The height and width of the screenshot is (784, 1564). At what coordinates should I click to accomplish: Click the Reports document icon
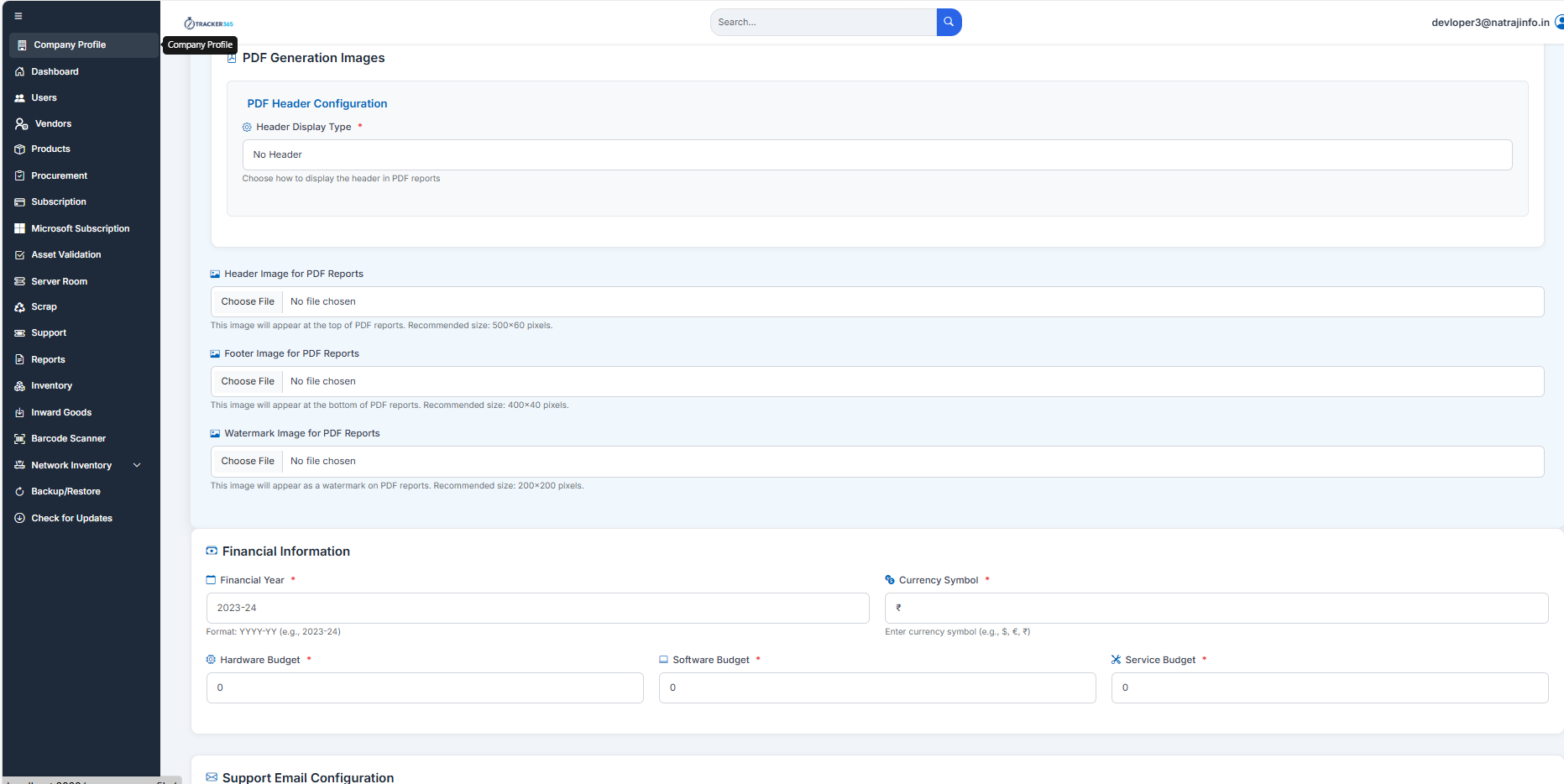coord(19,359)
